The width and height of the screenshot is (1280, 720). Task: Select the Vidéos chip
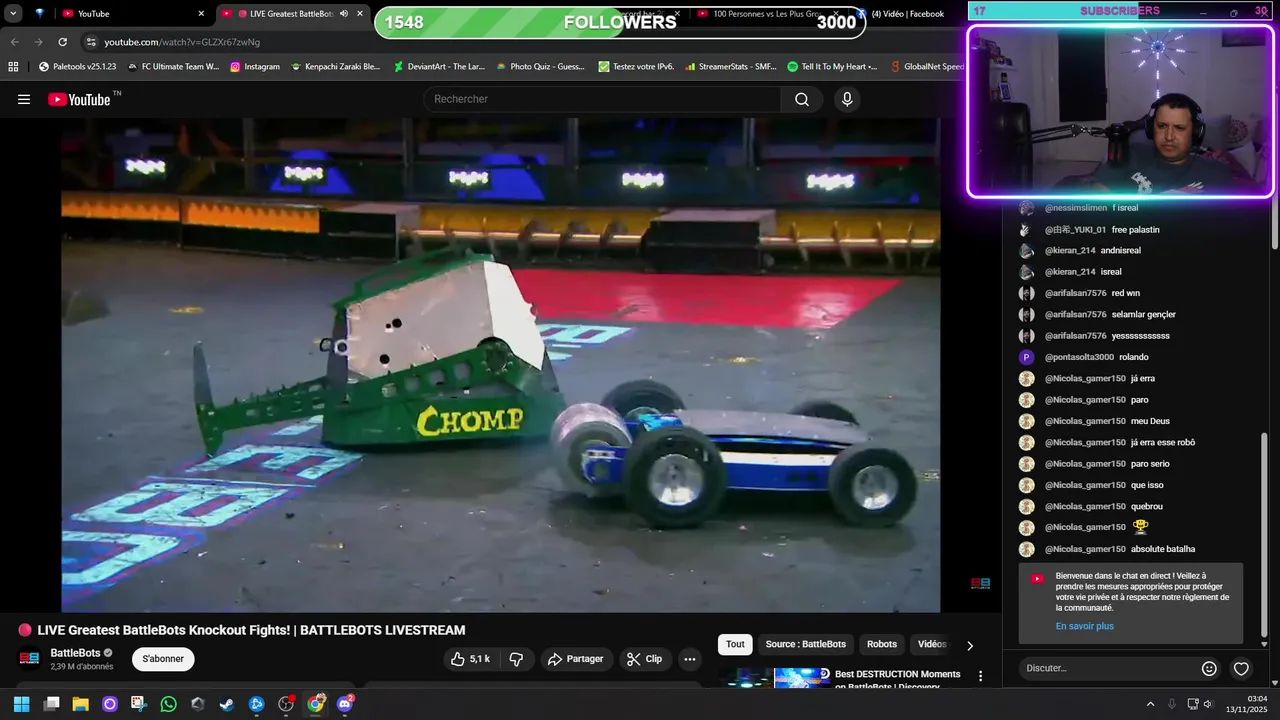(932, 644)
